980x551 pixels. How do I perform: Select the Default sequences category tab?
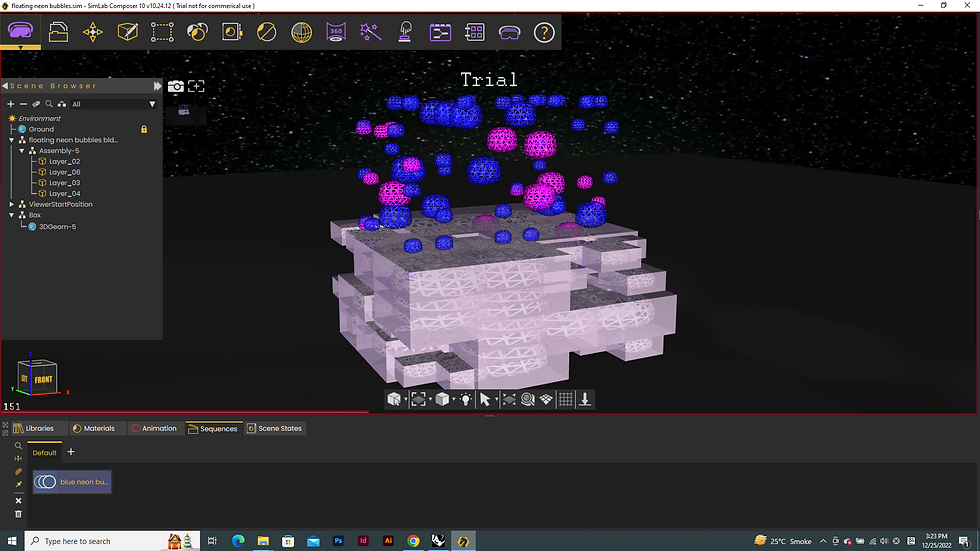tap(44, 452)
